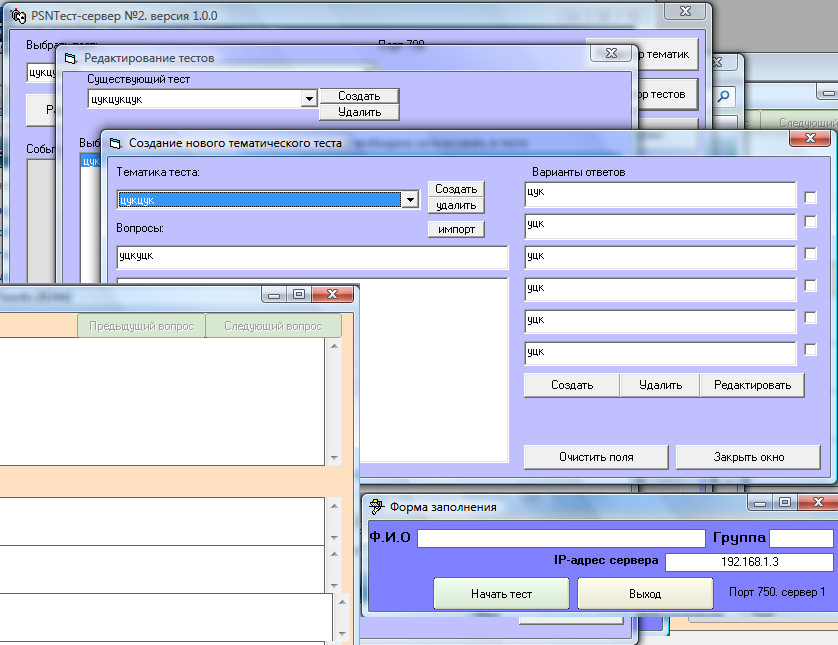
Task: Click the Закрыть окно button
Action: tap(748, 457)
